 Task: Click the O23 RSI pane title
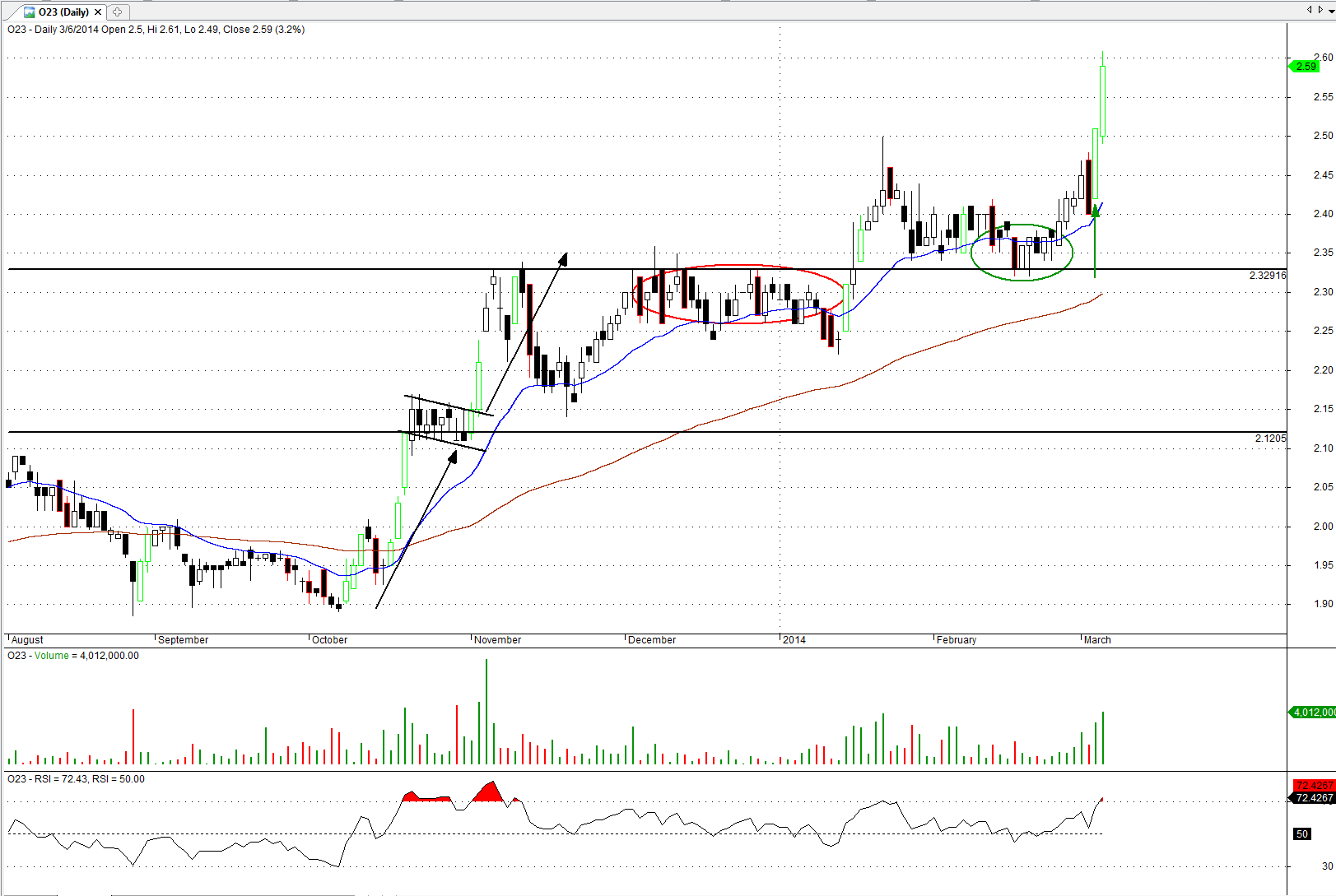[x=76, y=779]
